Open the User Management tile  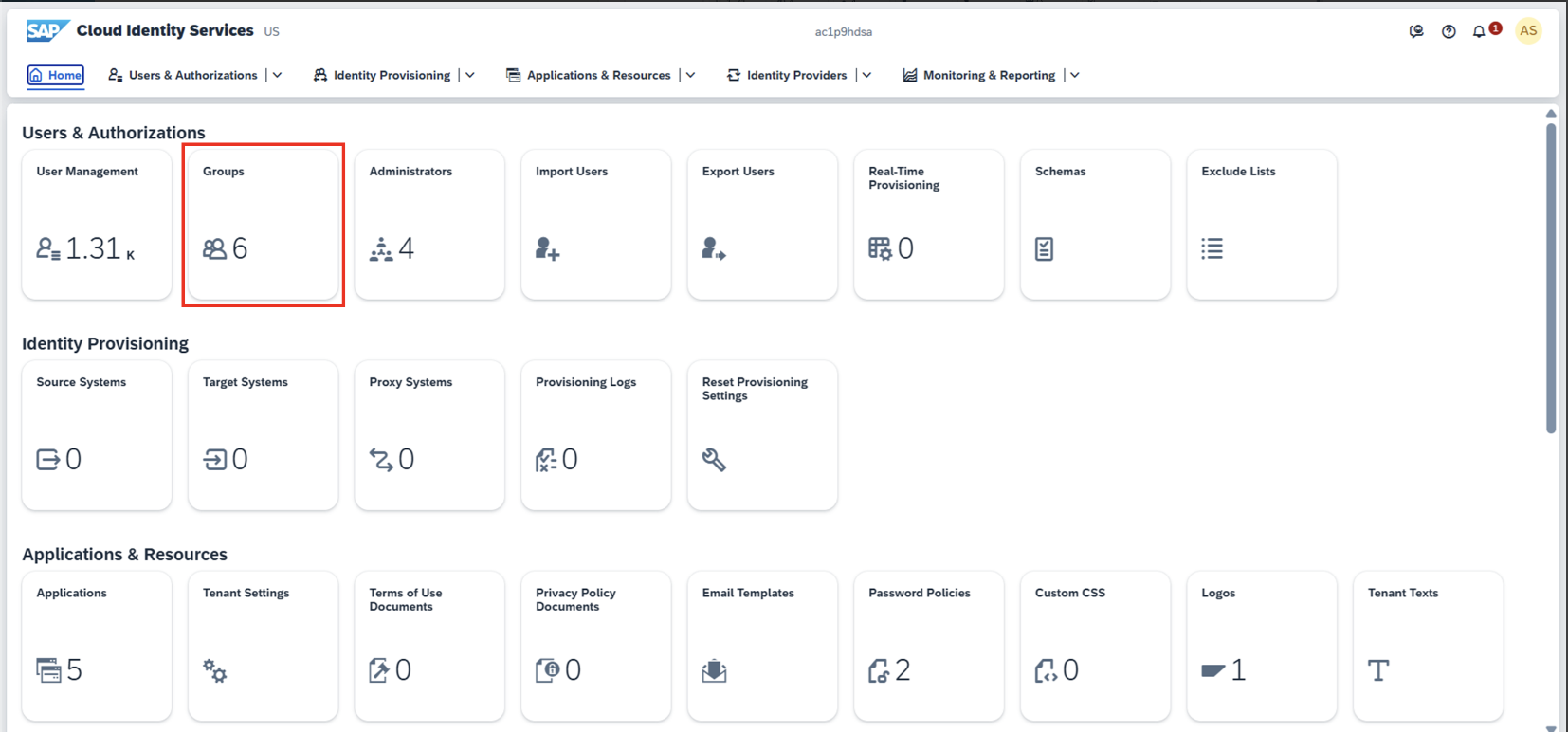97,225
